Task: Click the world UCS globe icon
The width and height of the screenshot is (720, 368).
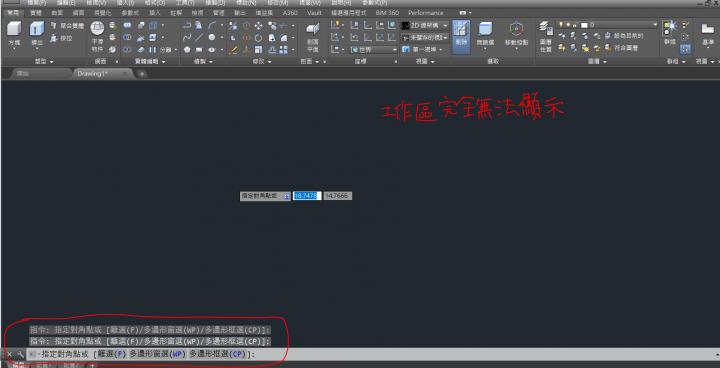Action: 391,26
